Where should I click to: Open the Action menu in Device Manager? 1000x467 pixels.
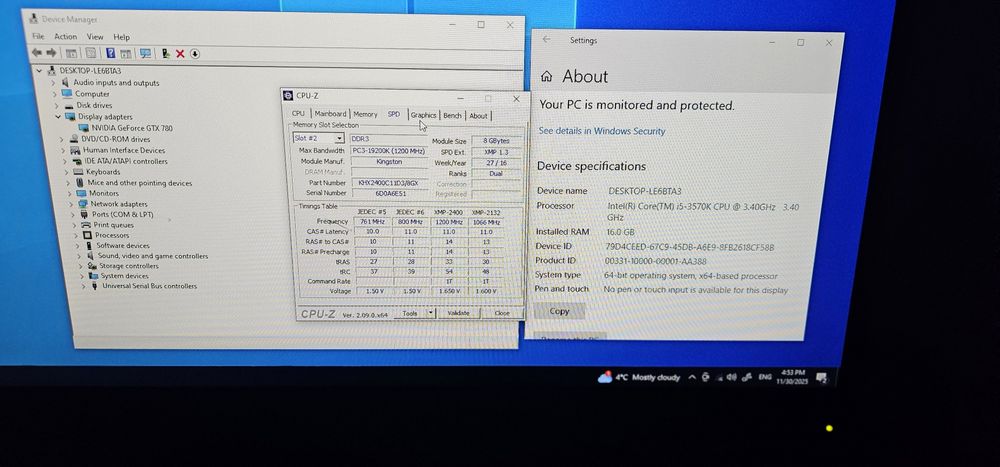tap(65, 36)
